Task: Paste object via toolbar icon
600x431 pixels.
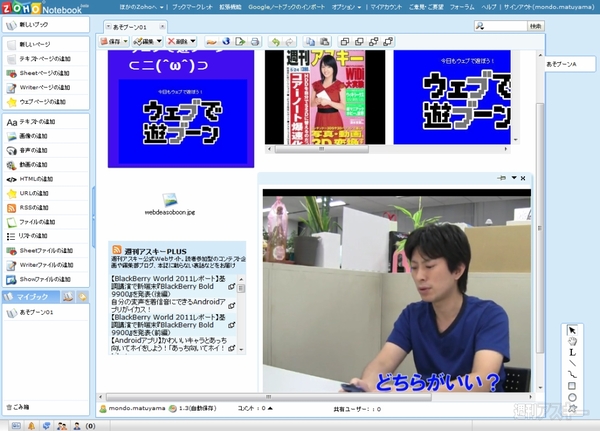Action: (x=324, y=41)
